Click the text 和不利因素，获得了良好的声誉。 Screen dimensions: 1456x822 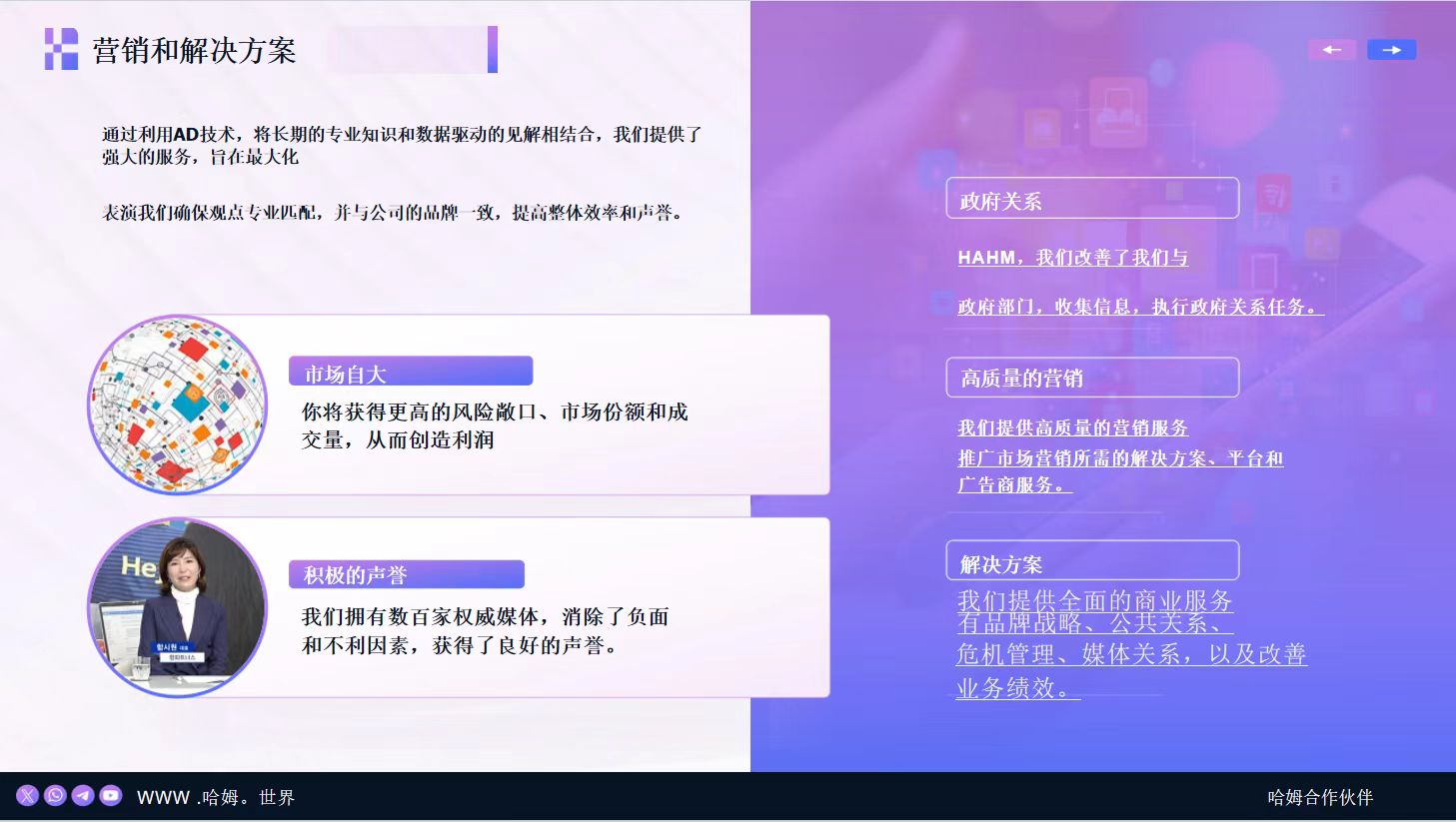coord(462,645)
